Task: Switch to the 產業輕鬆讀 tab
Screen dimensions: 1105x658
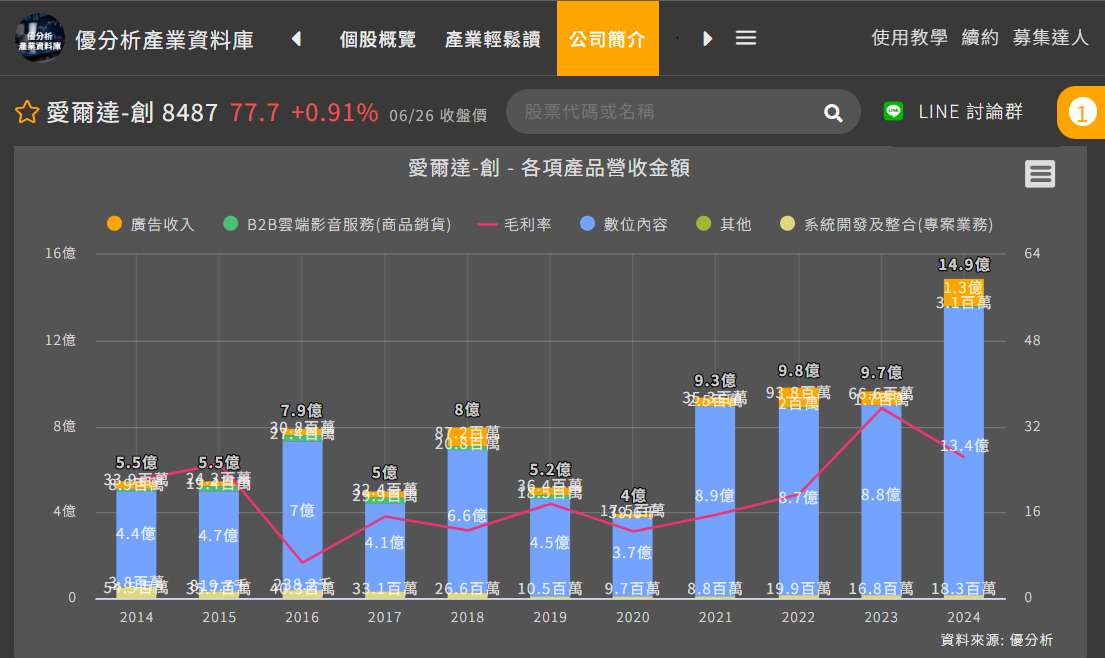Action: (493, 39)
